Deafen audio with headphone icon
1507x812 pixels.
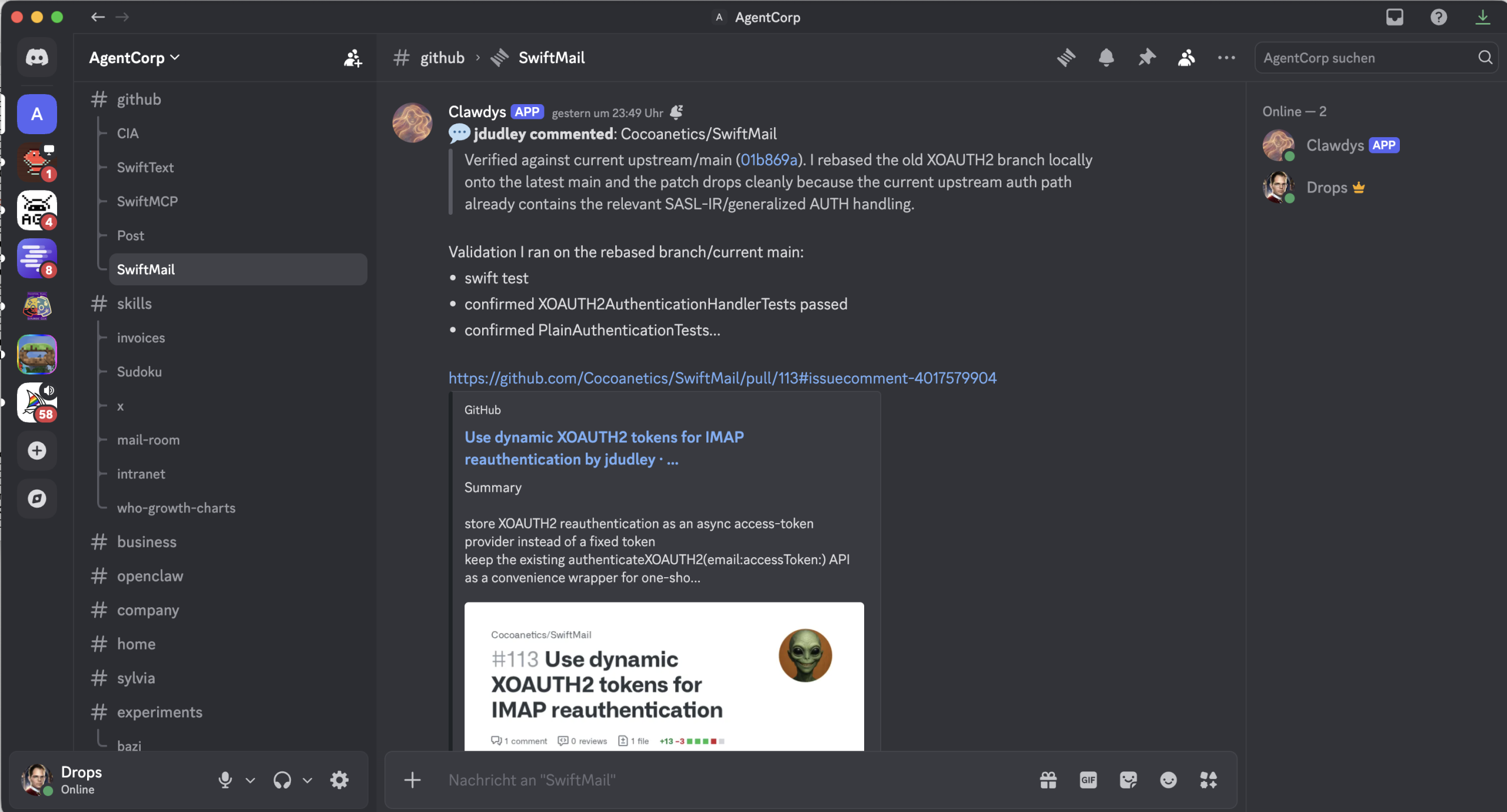coord(282,780)
